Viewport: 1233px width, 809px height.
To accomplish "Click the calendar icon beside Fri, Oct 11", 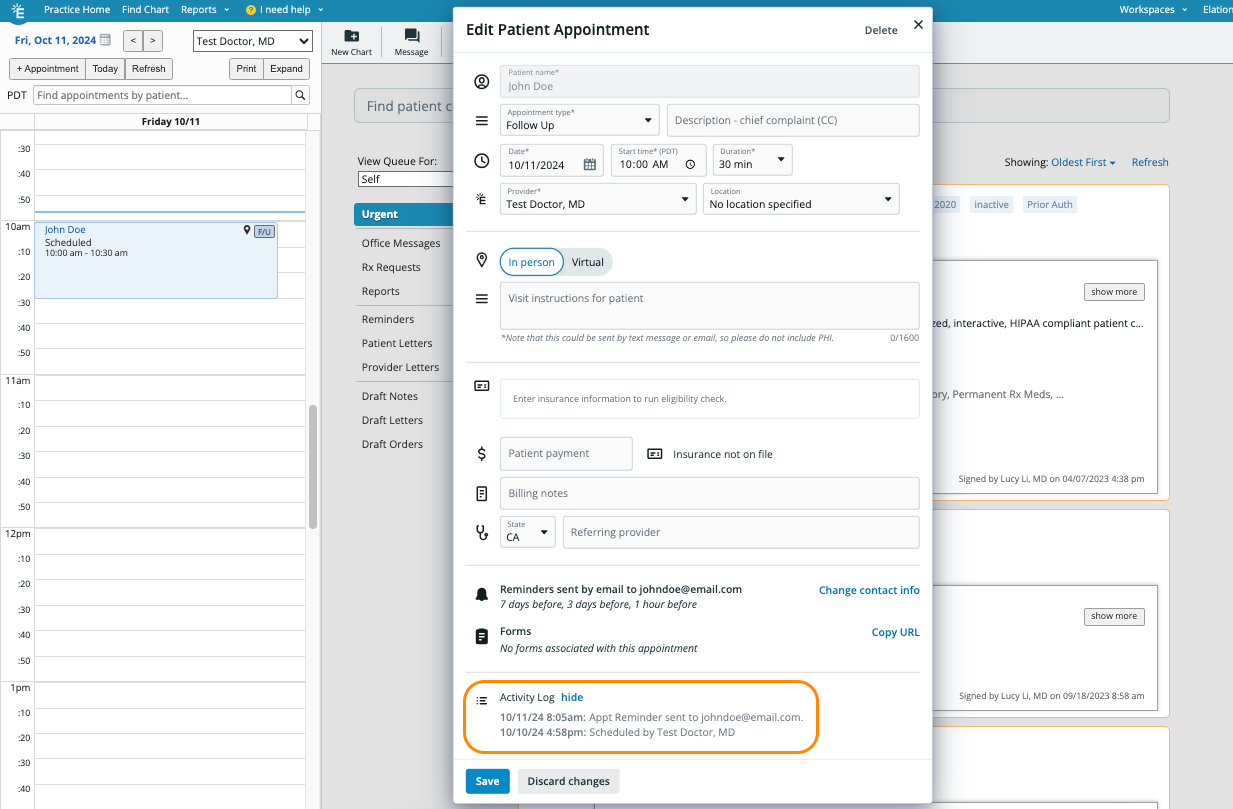I will pos(105,40).
